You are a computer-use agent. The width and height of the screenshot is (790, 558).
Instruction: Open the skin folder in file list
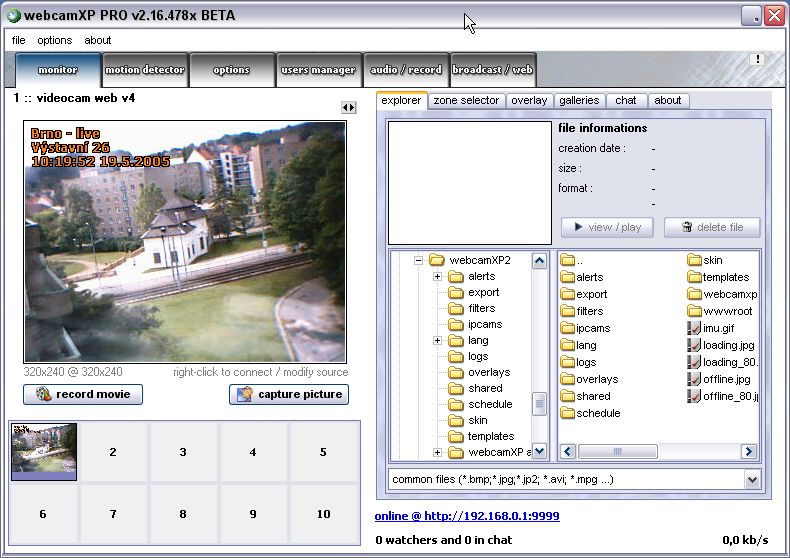coord(705,260)
